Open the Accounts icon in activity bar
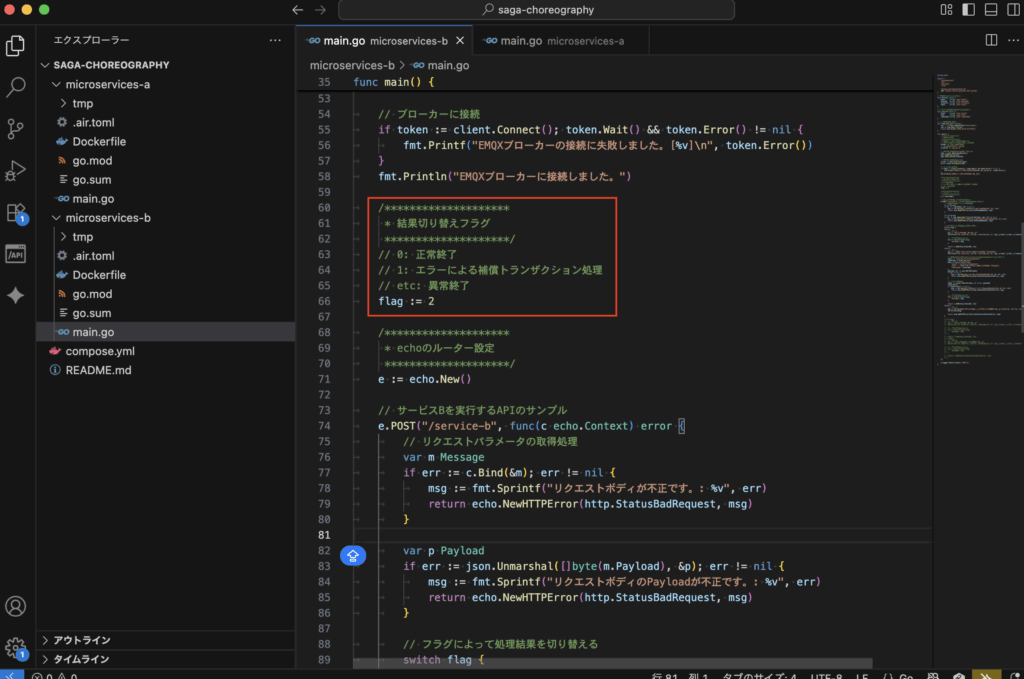 pyautogui.click(x=16, y=606)
